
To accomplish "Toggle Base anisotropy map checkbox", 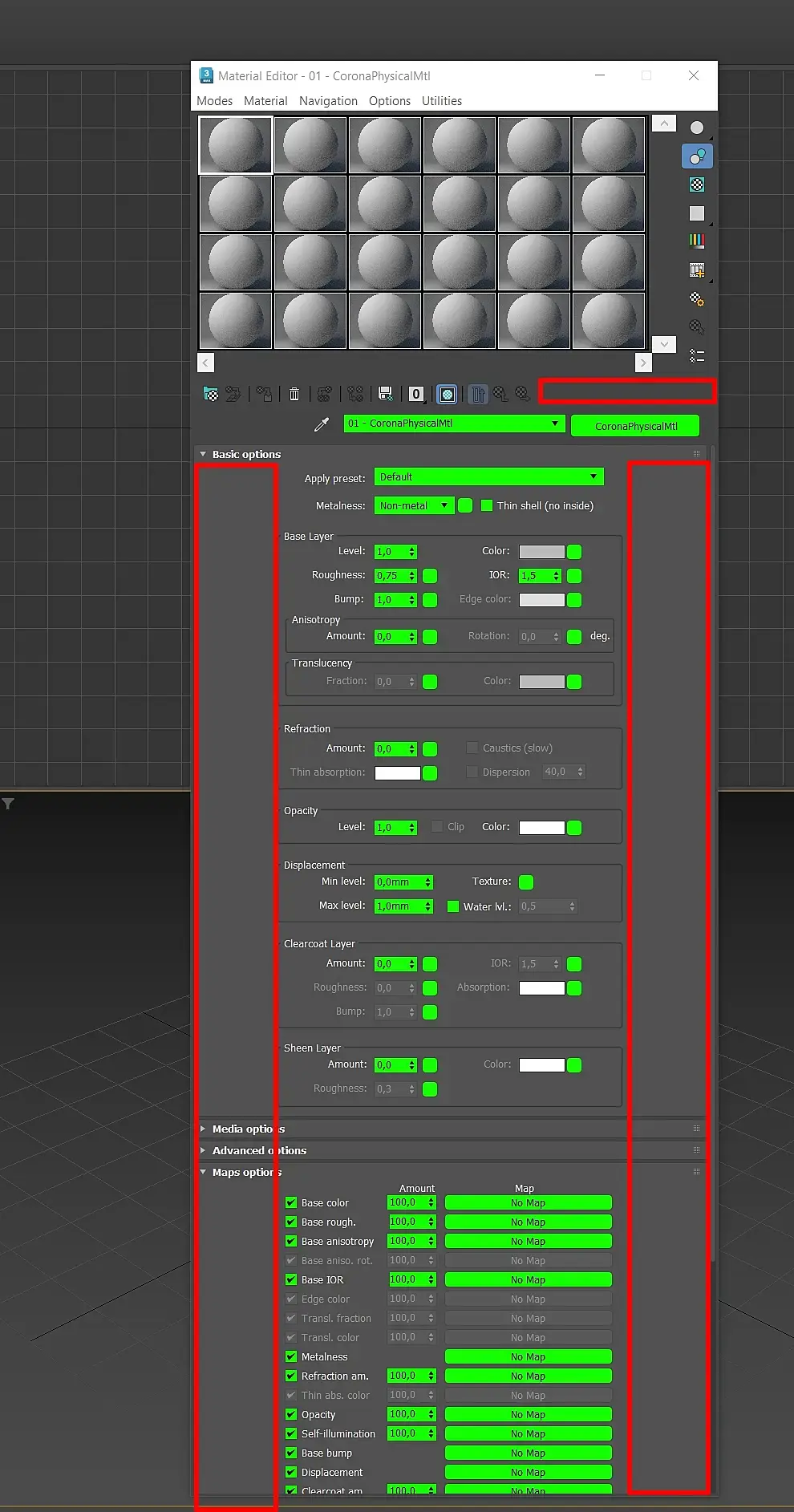I will click(x=291, y=1241).
